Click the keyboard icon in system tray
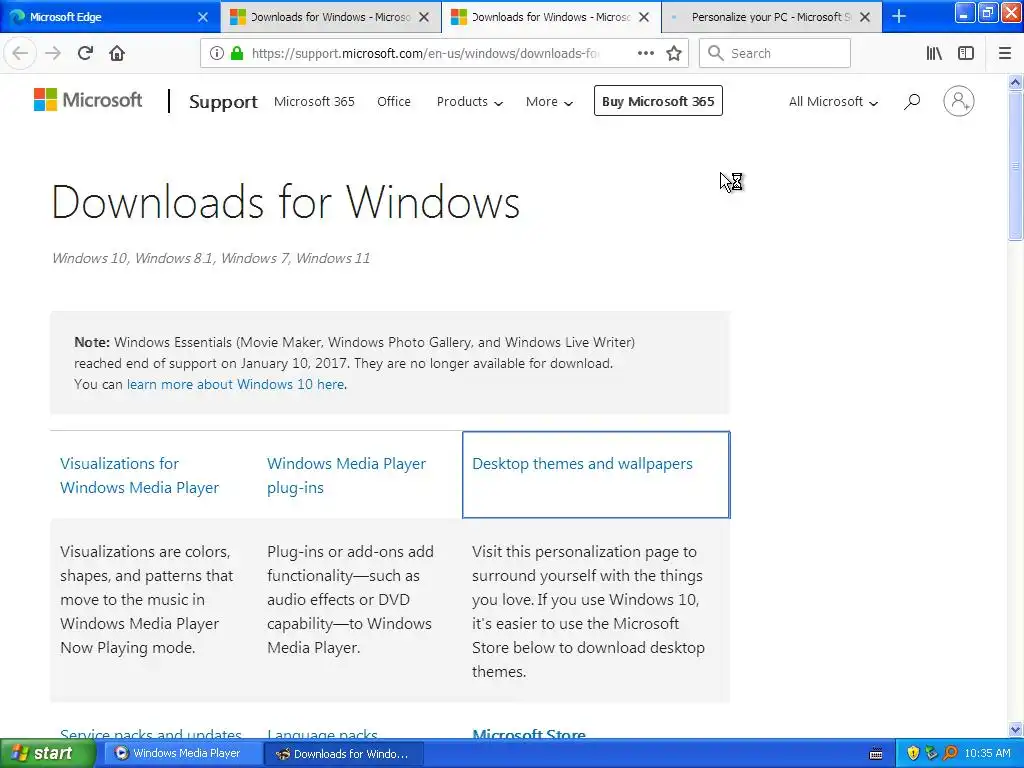Screen dimensions: 1024x768 pos(876,754)
